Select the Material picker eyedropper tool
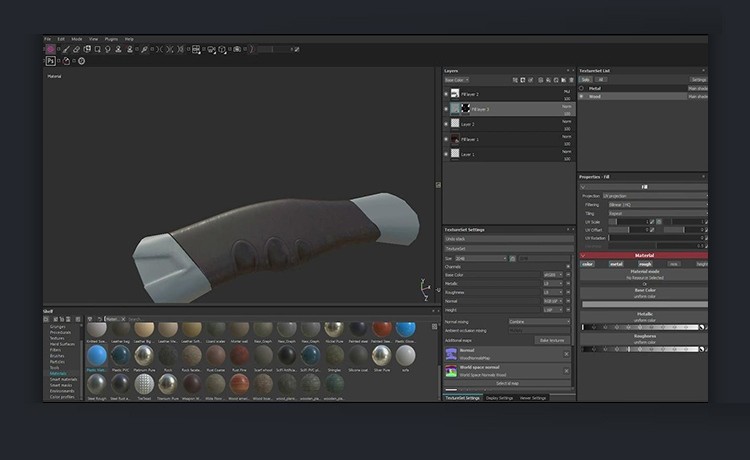Viewport: 750px width, 460px height. point(144,49)
